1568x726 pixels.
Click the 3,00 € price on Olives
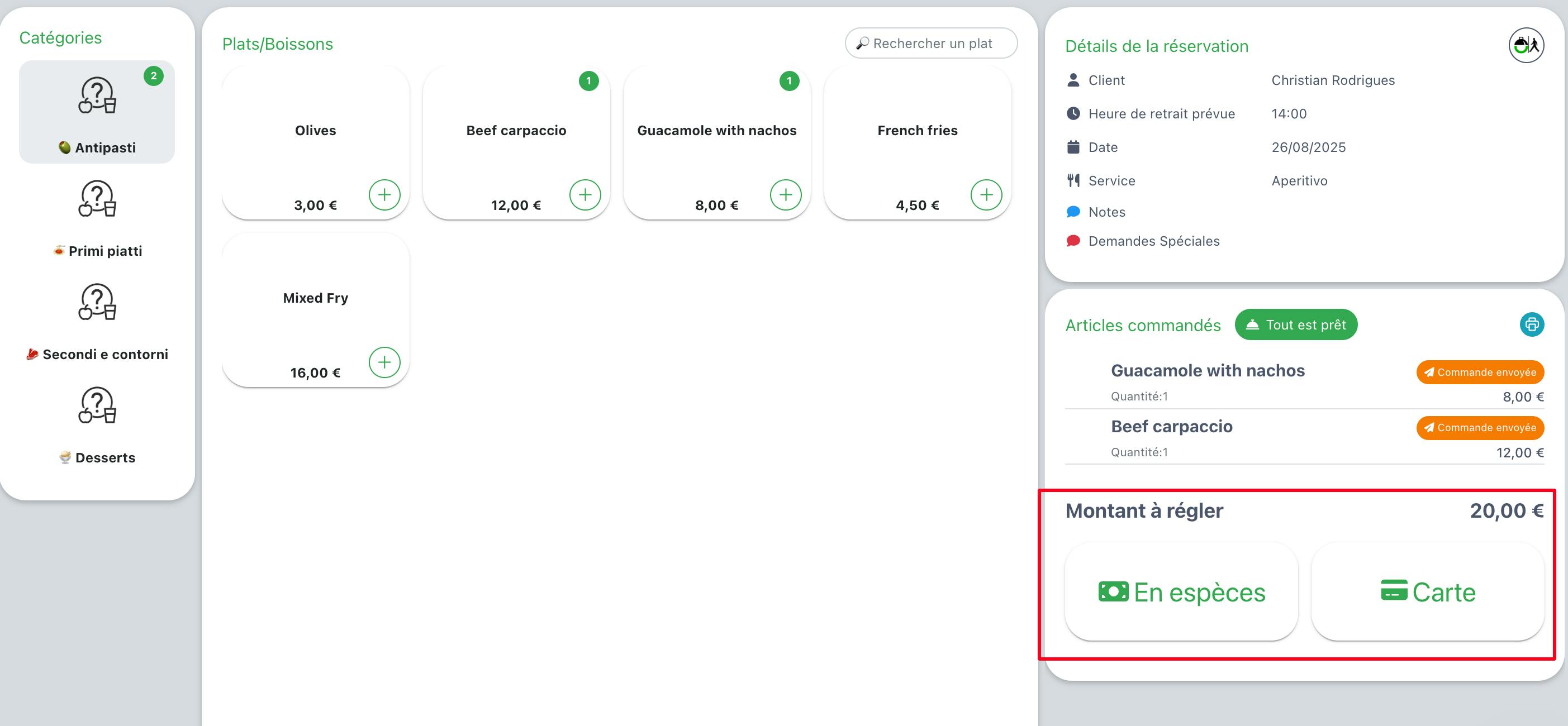(315, 205)
